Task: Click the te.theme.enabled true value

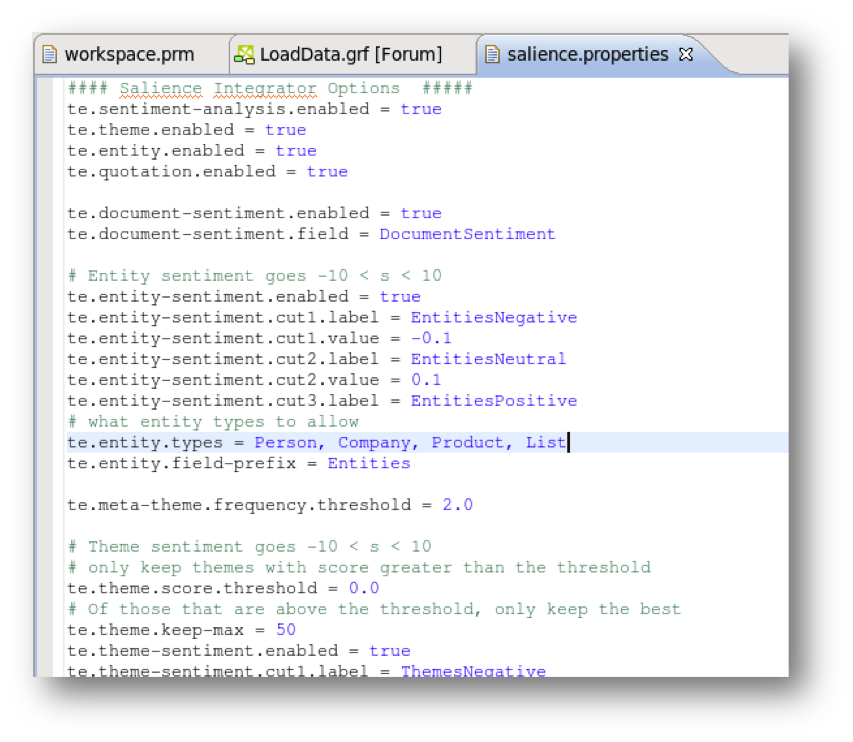Action: (286, 130)
